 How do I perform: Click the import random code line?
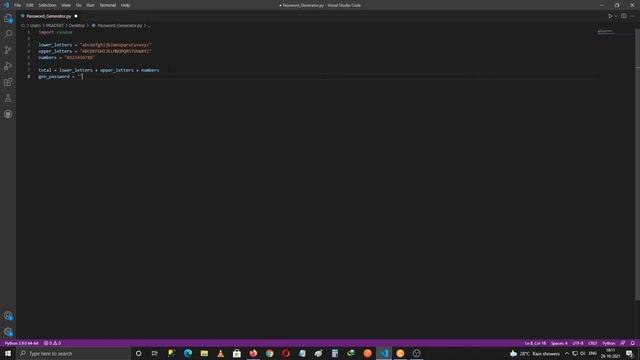55,32
